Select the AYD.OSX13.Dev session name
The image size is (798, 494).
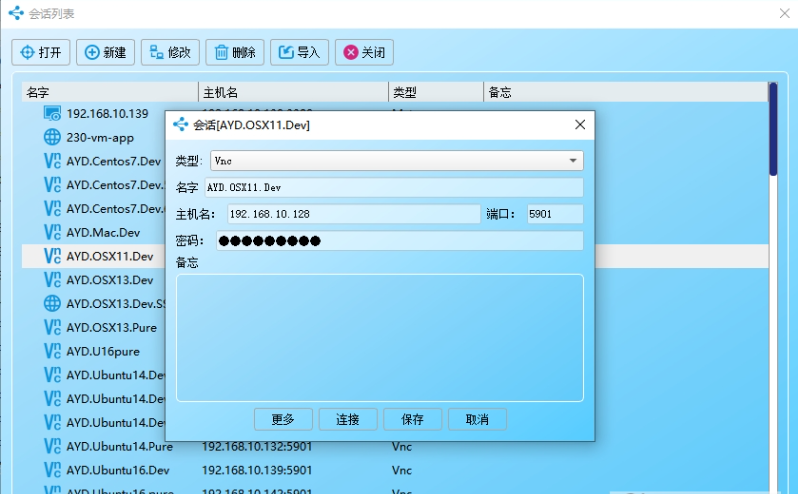(110, 280)
